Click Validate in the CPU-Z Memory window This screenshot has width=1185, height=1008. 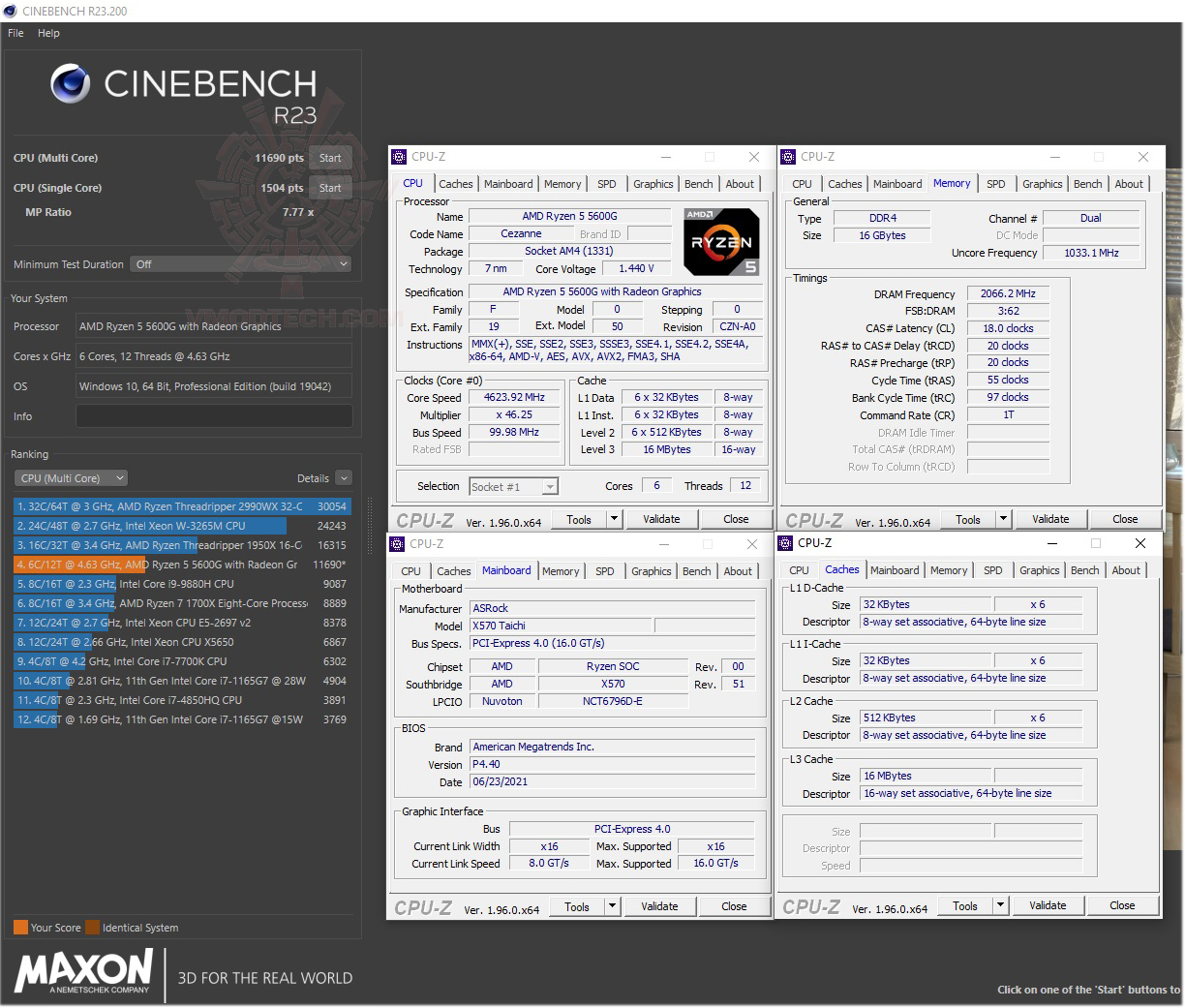1050,519
